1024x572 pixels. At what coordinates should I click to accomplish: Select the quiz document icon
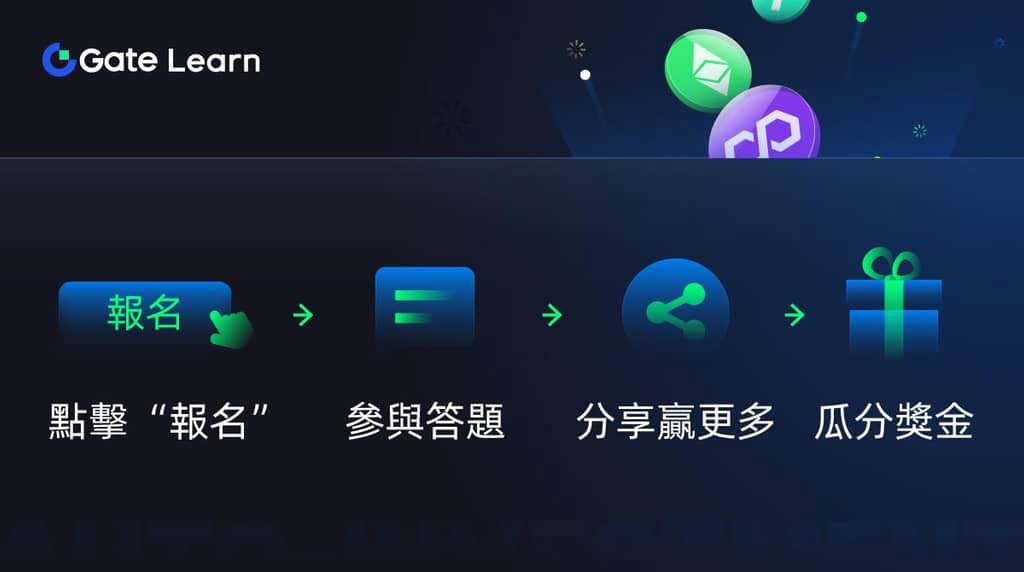pyautogui.click(x=424, y=306)
